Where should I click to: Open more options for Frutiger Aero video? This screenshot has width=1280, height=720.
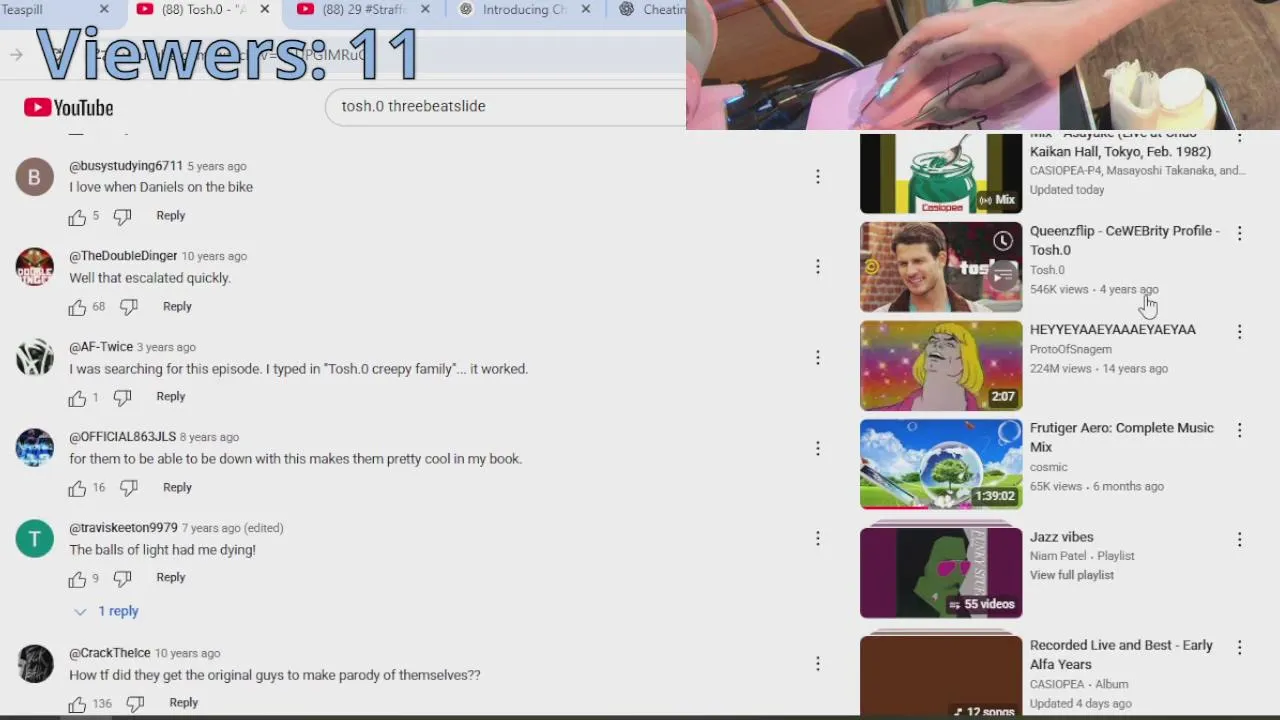(x=1239, y=430)
